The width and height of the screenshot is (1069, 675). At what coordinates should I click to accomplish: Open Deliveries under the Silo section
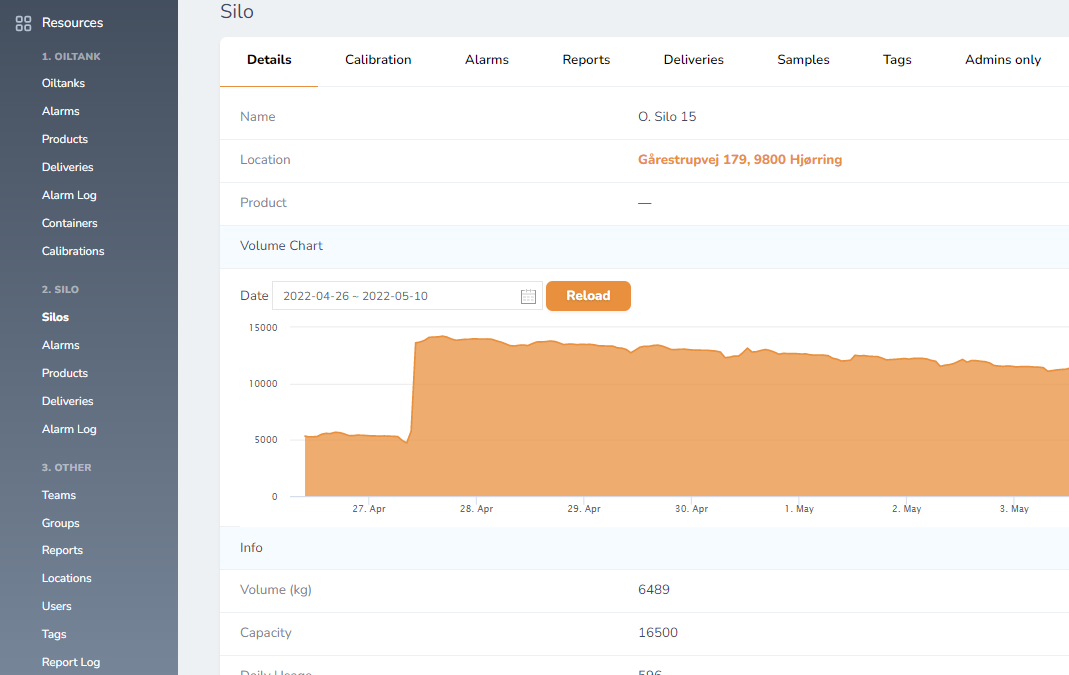tap(67, 401)
